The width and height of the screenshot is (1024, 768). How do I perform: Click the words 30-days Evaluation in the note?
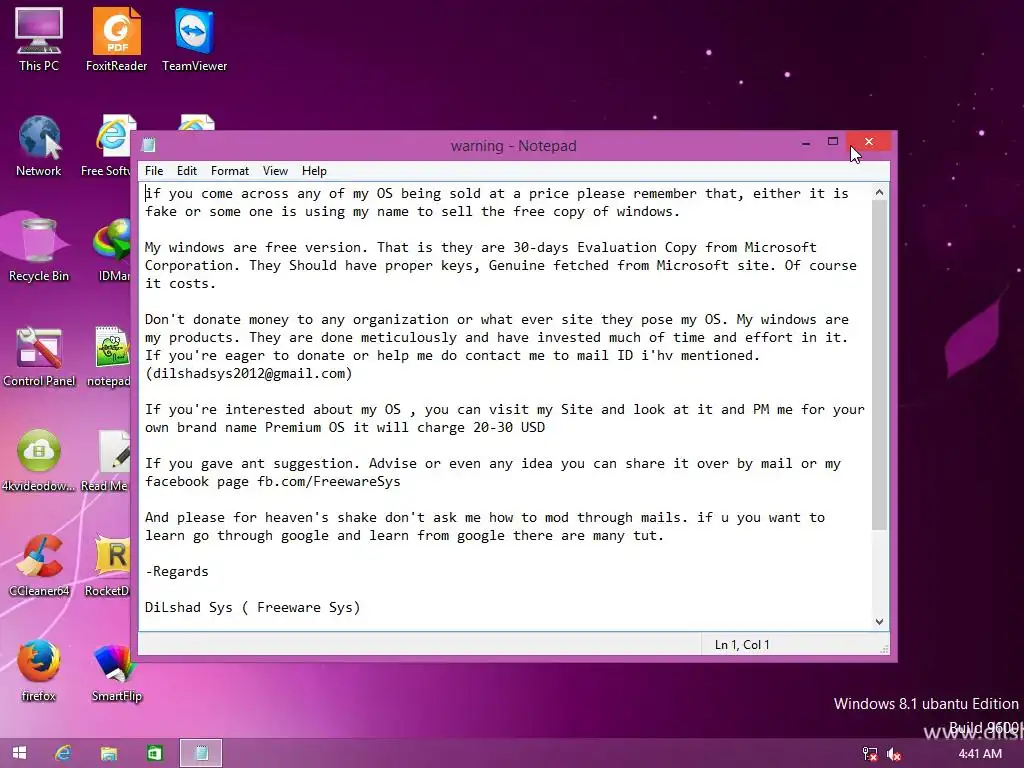pyautogui.click(x=584, y=248)
